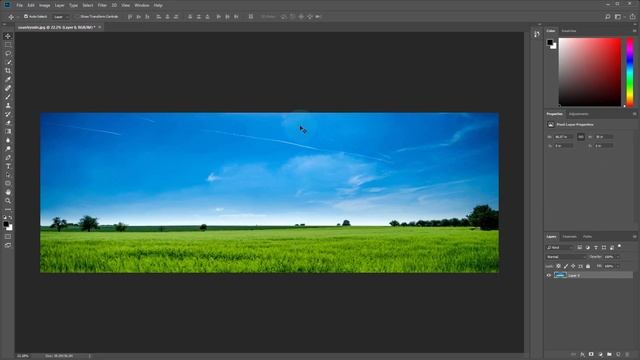Image resolution: width=640 pixels, height=360 pixels.
Task: Add a layer style with fx icon
Action: (x=582, y=354)
